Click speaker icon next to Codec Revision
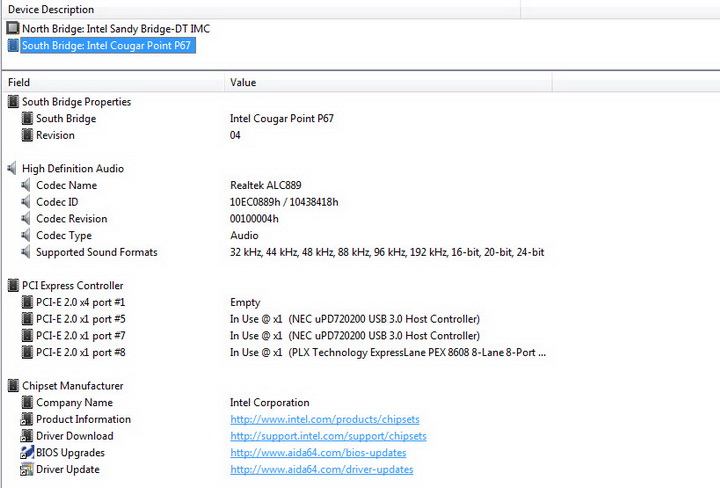The height and width of the screenshot is (488, 720). click(26, 219)
